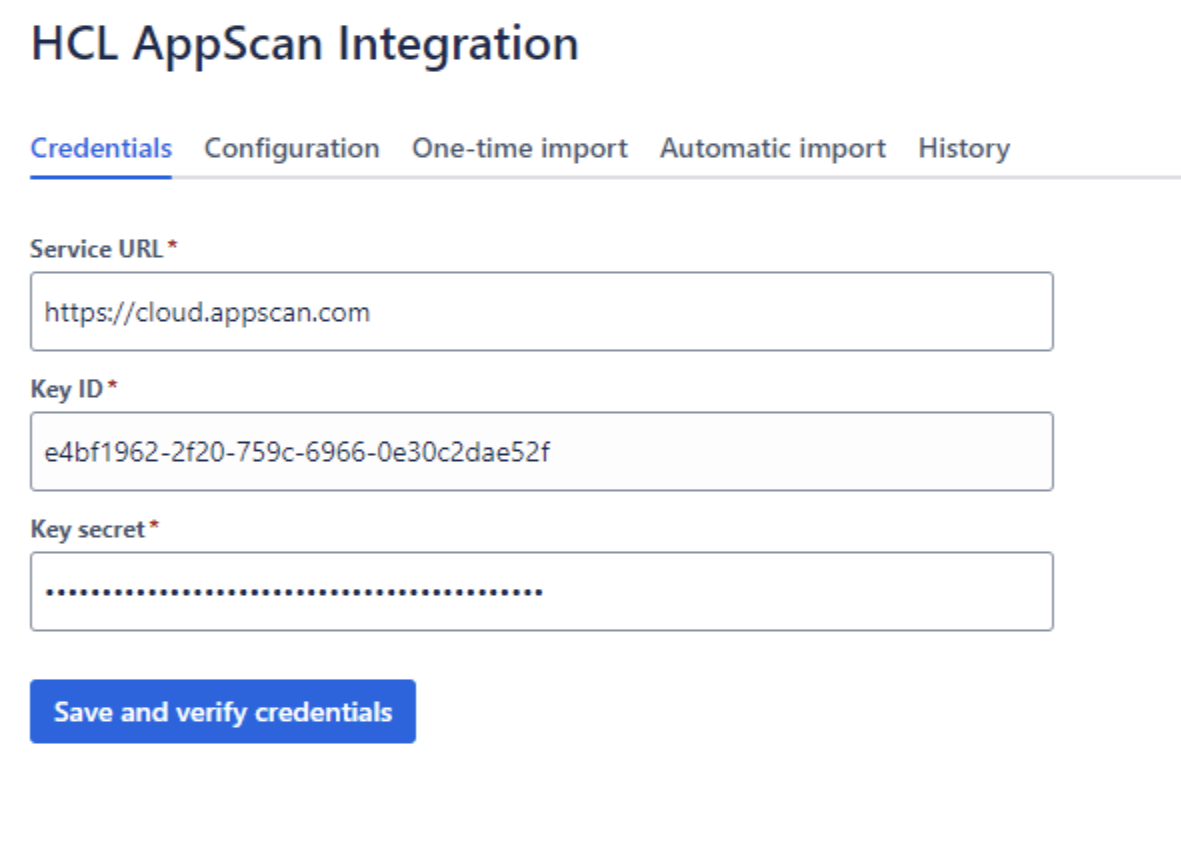Click inside the Key ID field
This screenshot has height=842, width=1181.
point(750,452)
